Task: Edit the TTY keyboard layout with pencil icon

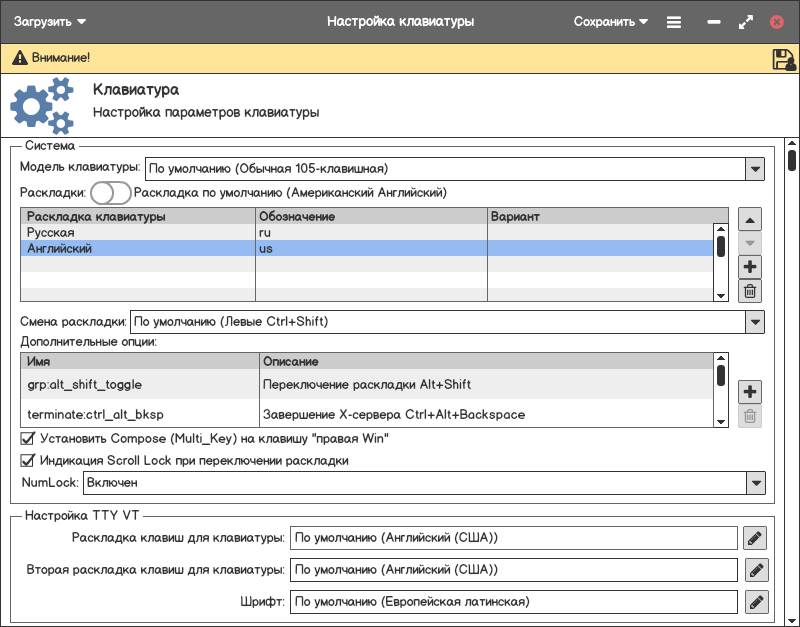Action: coord(755,538)
